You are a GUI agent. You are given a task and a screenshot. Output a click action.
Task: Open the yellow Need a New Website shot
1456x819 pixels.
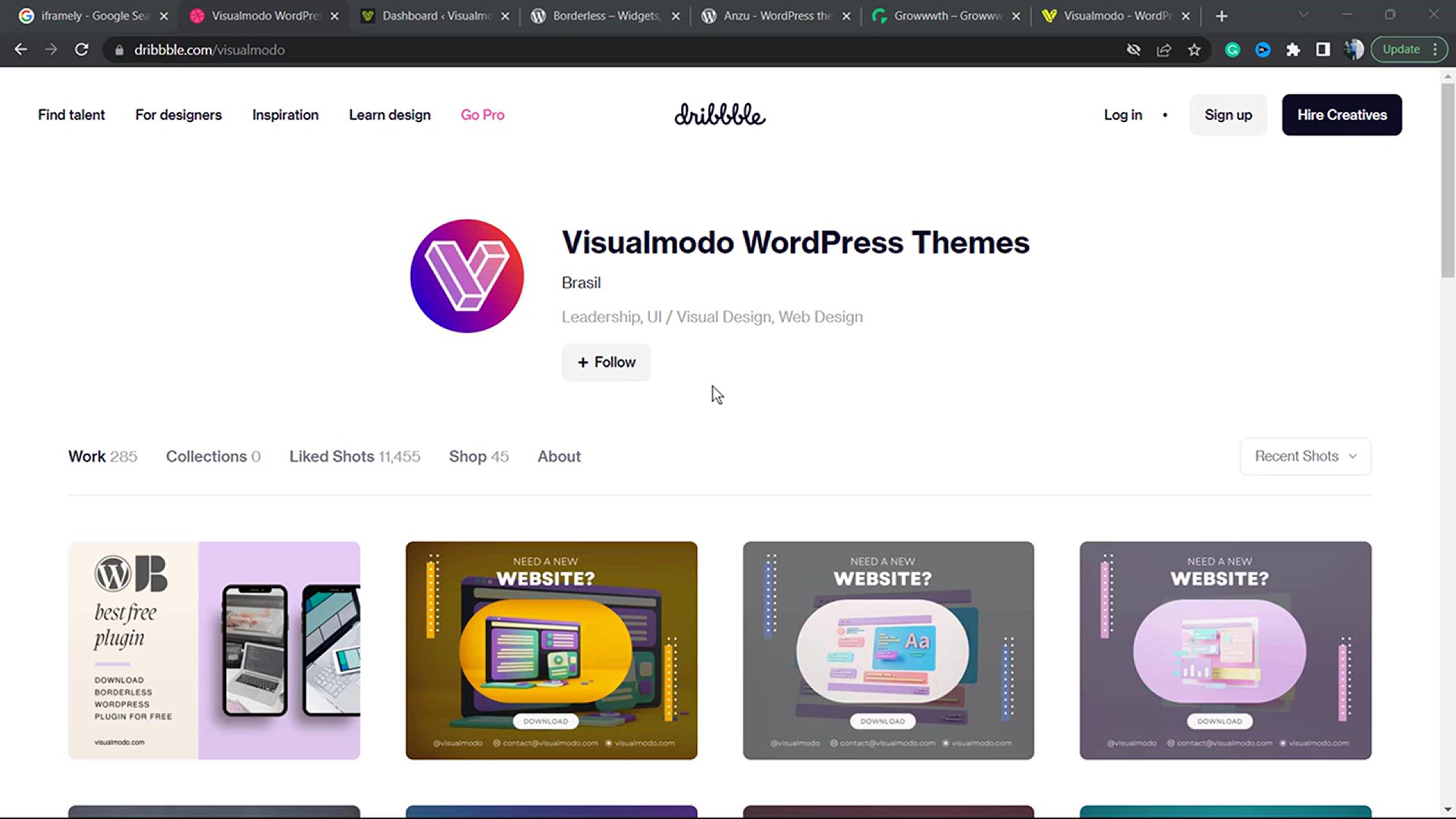point(551,650)
